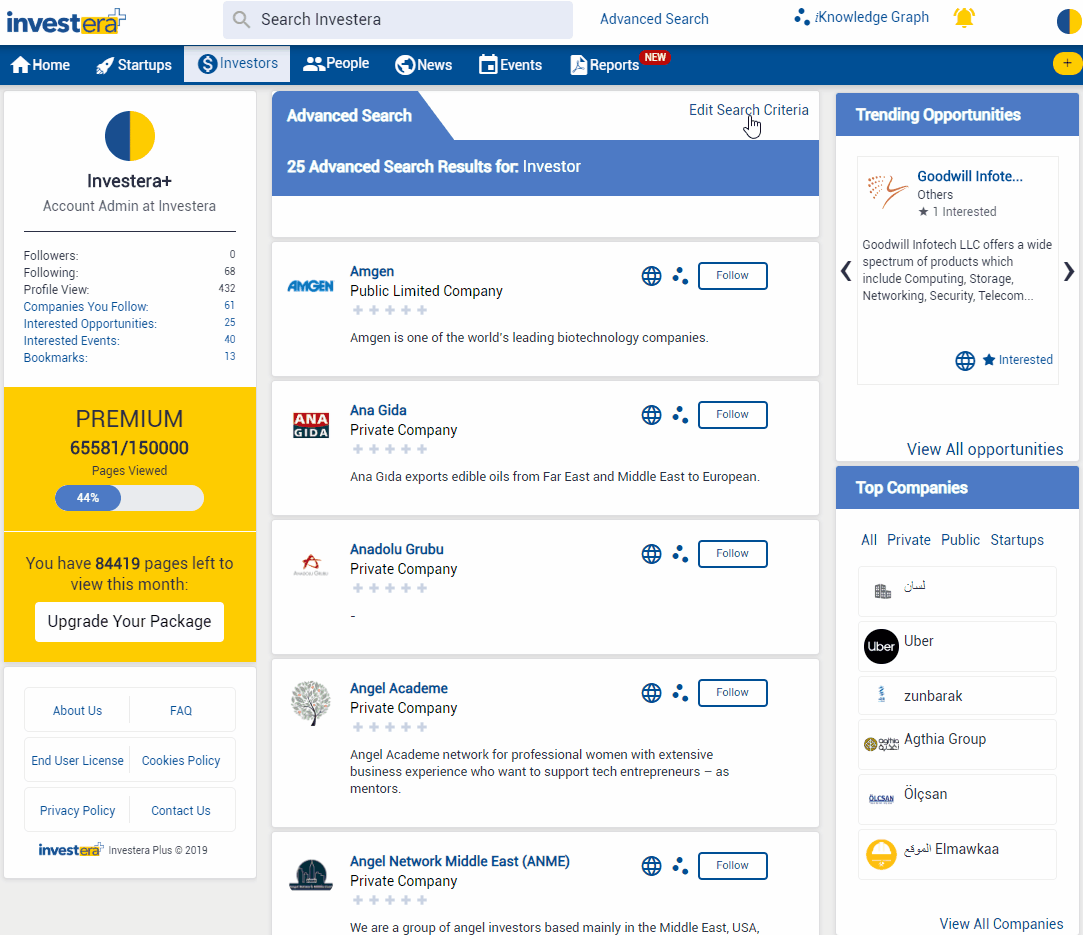Open Interested Opportunities link
Viewport: 1083px width, 935px height.
[90, 324]
